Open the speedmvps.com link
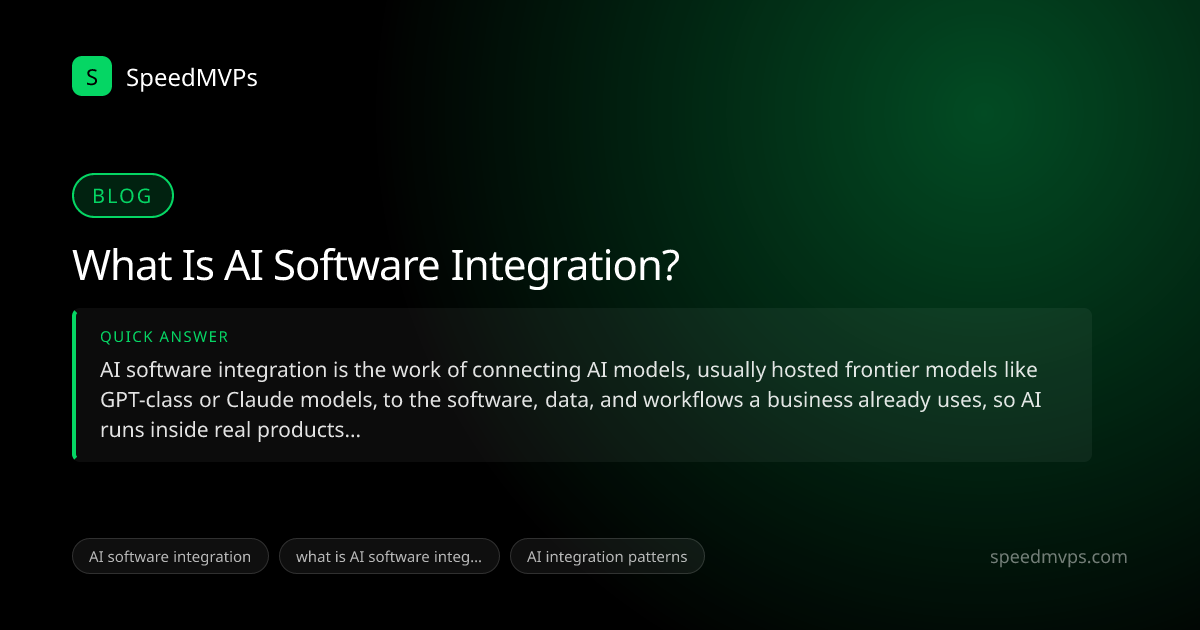 (x=1058, y=557)
